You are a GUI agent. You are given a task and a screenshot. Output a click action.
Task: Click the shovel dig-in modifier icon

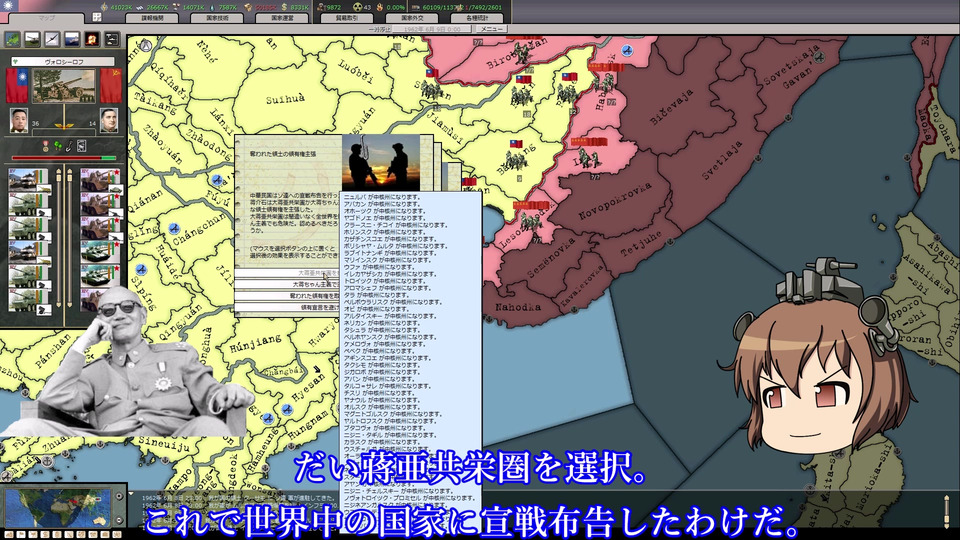click(x=70, y=146)
